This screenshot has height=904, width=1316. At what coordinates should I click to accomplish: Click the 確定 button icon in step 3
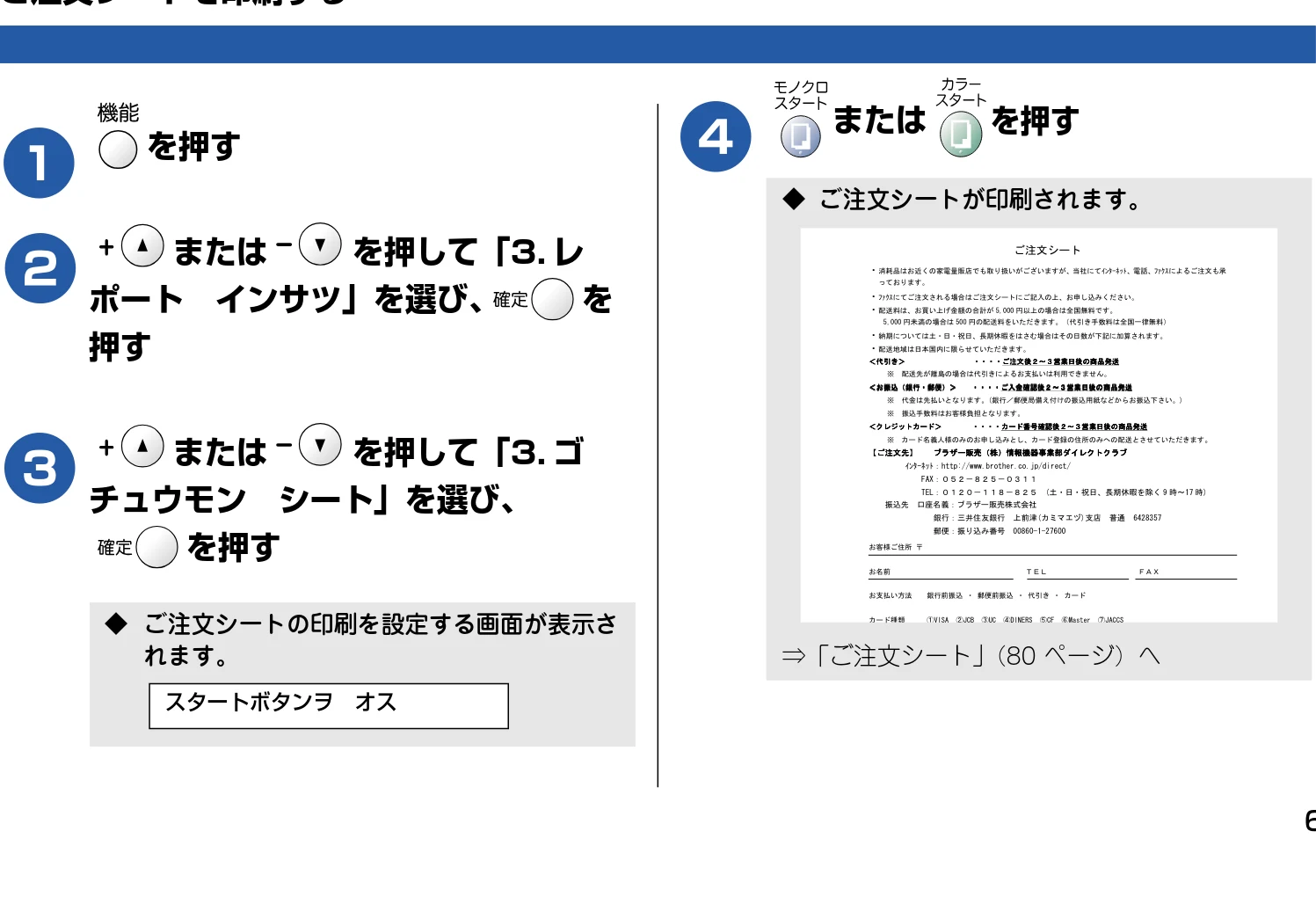coord(157,547)
